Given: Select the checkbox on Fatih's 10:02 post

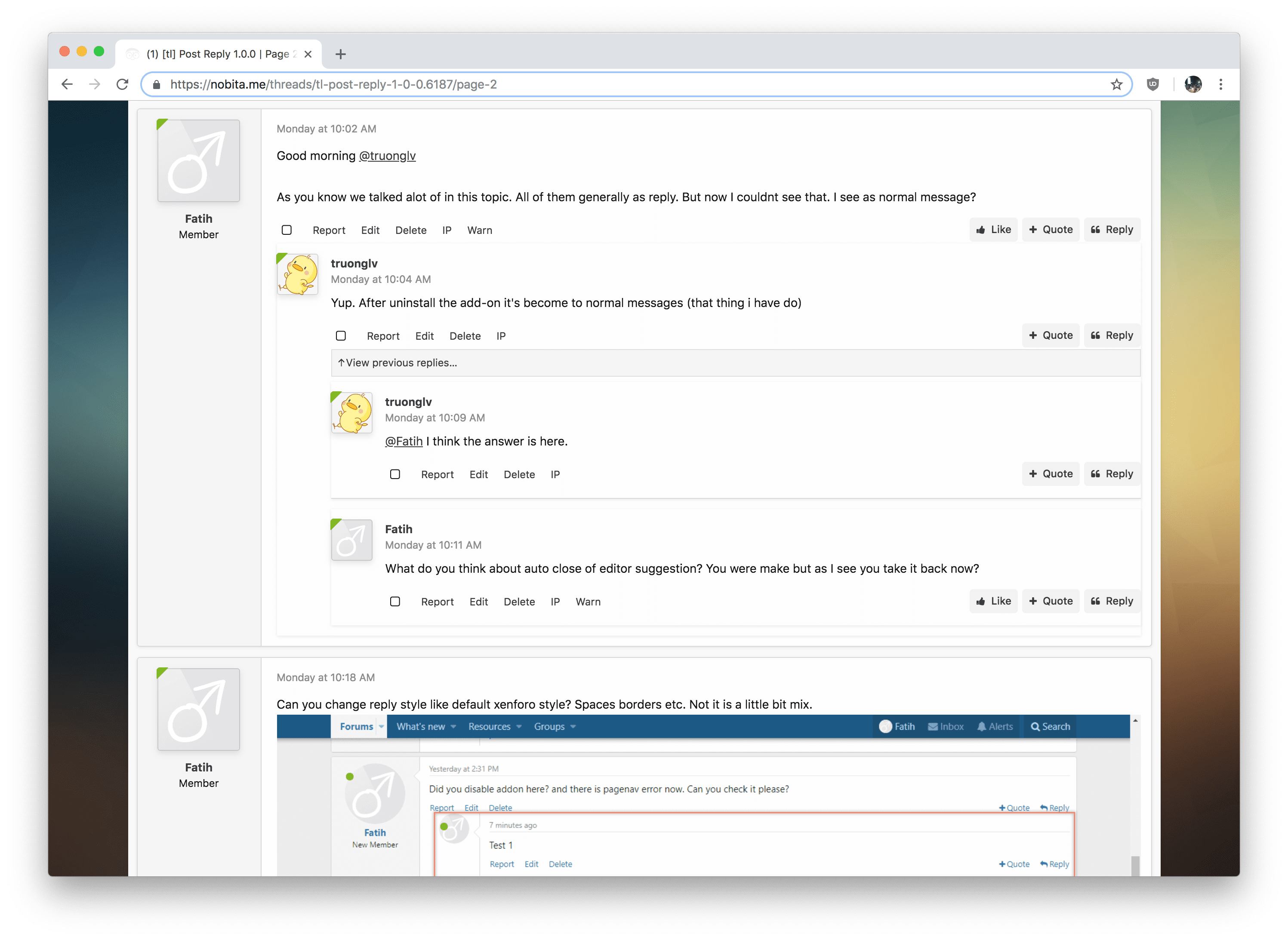Looking at the screenshot, I should click(286, 230).
